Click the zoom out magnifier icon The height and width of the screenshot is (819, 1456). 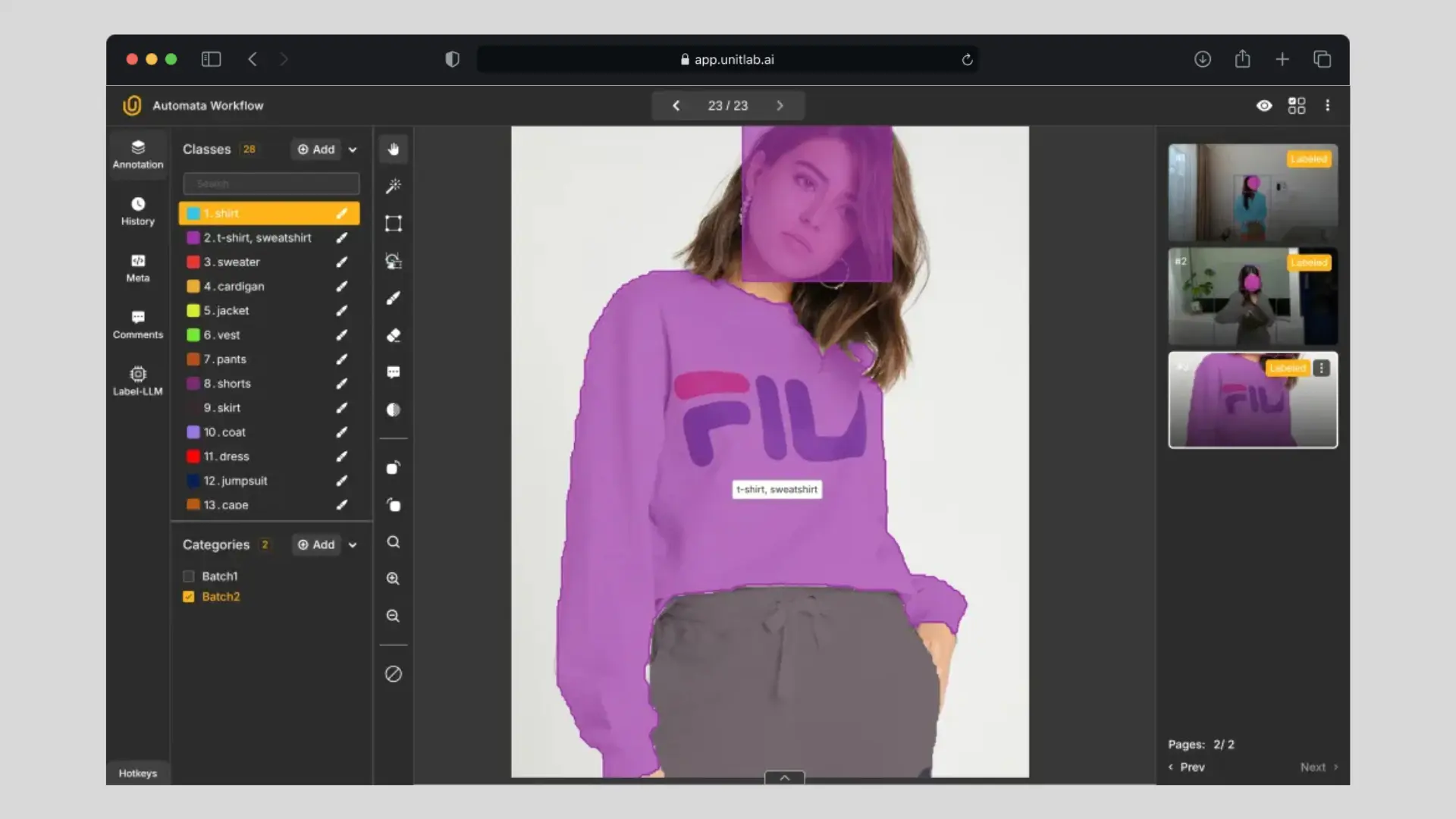[x=393, y=616]
